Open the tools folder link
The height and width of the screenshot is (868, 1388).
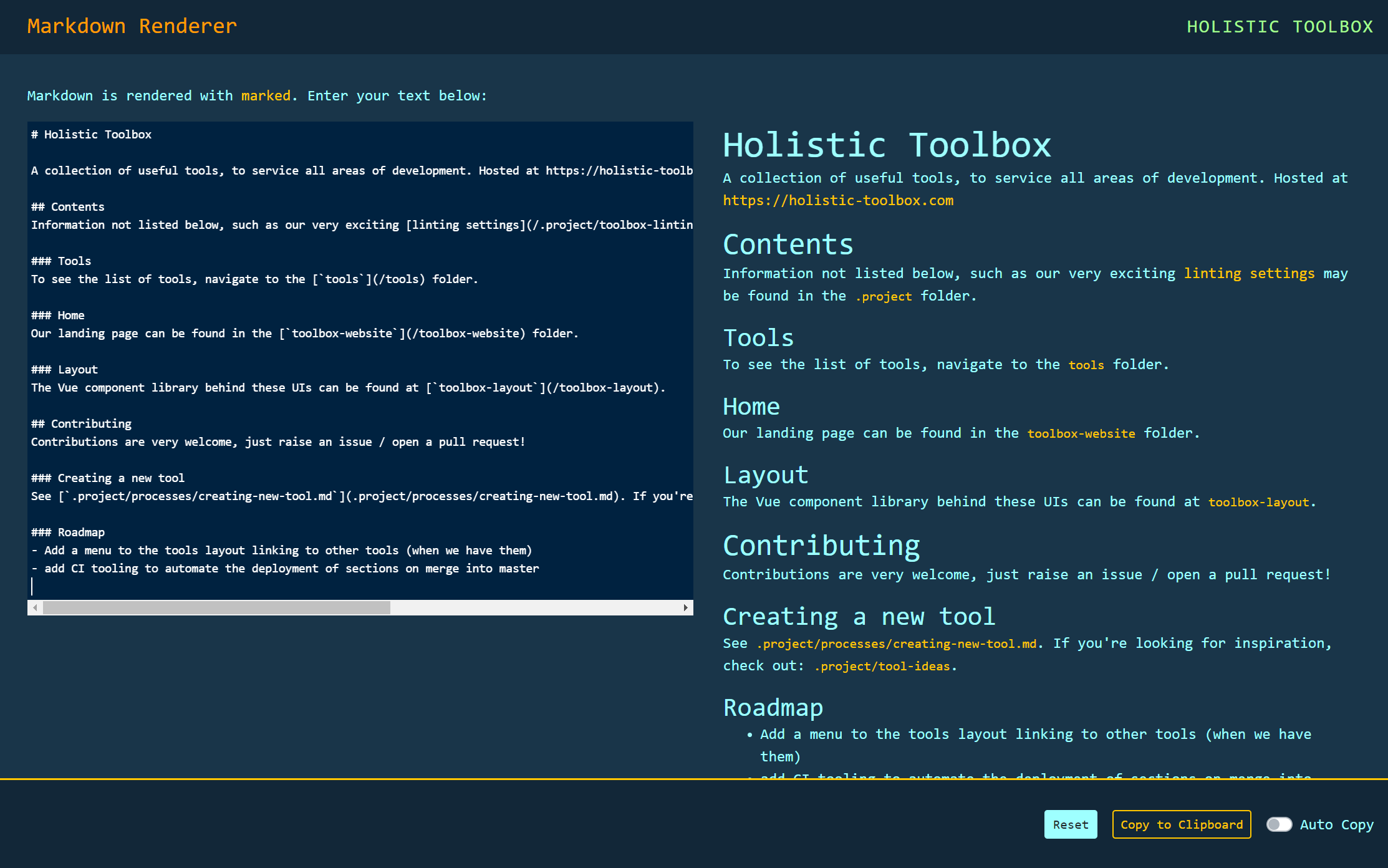[x=1086, y=365]
